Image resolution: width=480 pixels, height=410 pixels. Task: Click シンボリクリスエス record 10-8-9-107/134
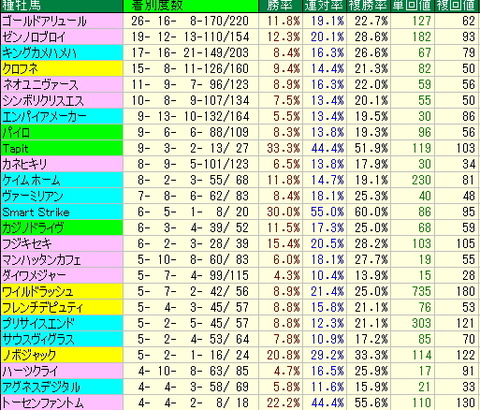point(190,101)
